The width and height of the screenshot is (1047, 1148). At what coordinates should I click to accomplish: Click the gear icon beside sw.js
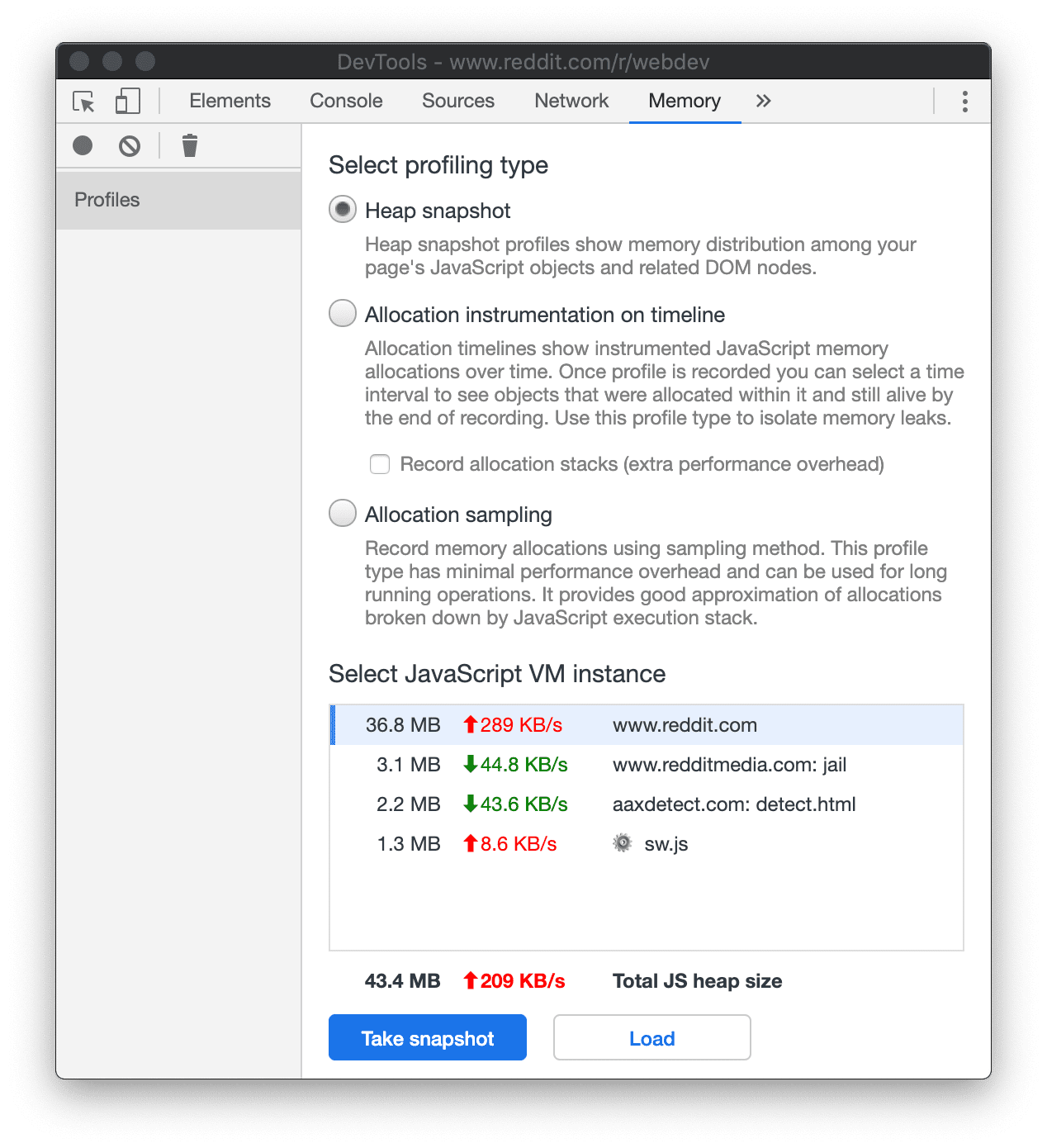(623, 843)
